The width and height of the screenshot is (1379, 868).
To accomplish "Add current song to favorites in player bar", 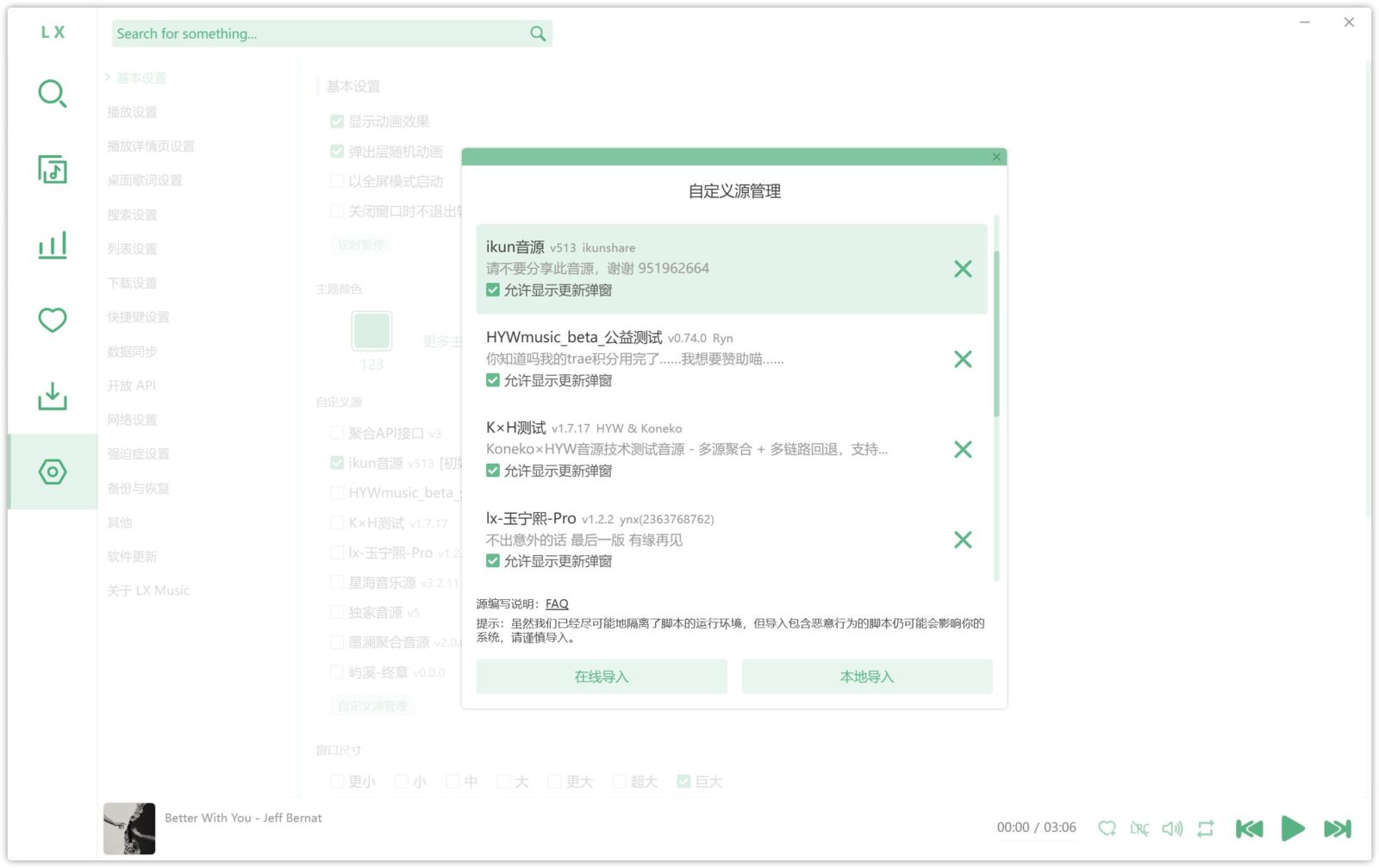I will pyautogui.click(x=1108, y=828).
